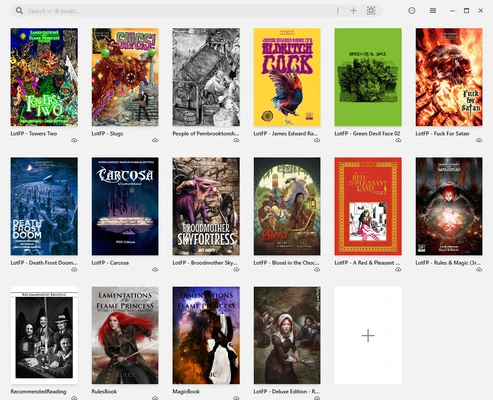This screenshot has height=400, width=493.
Task: Open the MagicBook cover
Action: pos(206,335)
